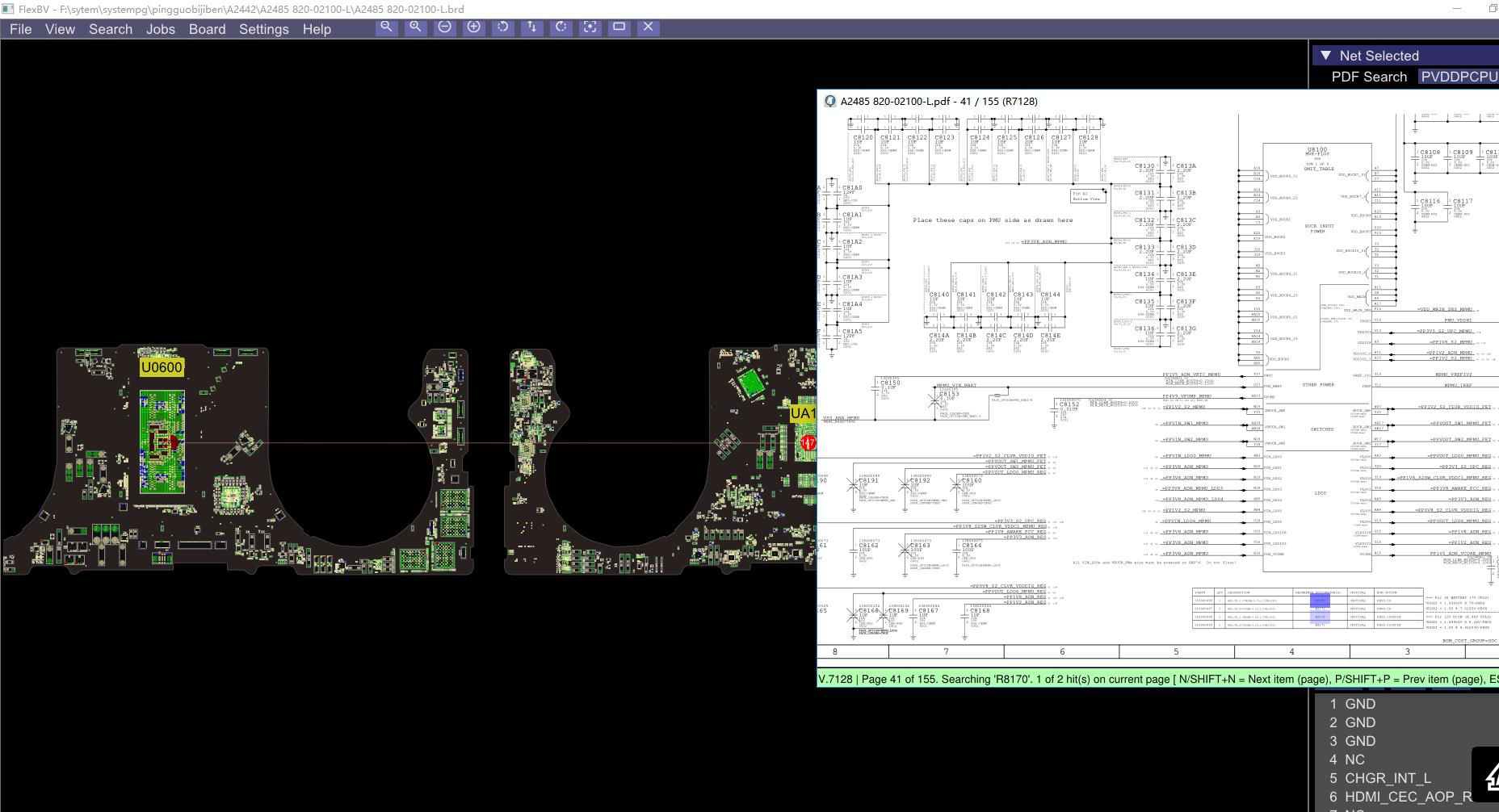Open the File menu

20,29
